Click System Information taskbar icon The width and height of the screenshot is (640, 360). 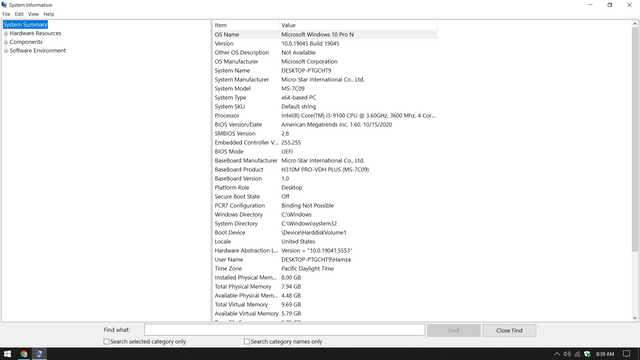[39, 354]
